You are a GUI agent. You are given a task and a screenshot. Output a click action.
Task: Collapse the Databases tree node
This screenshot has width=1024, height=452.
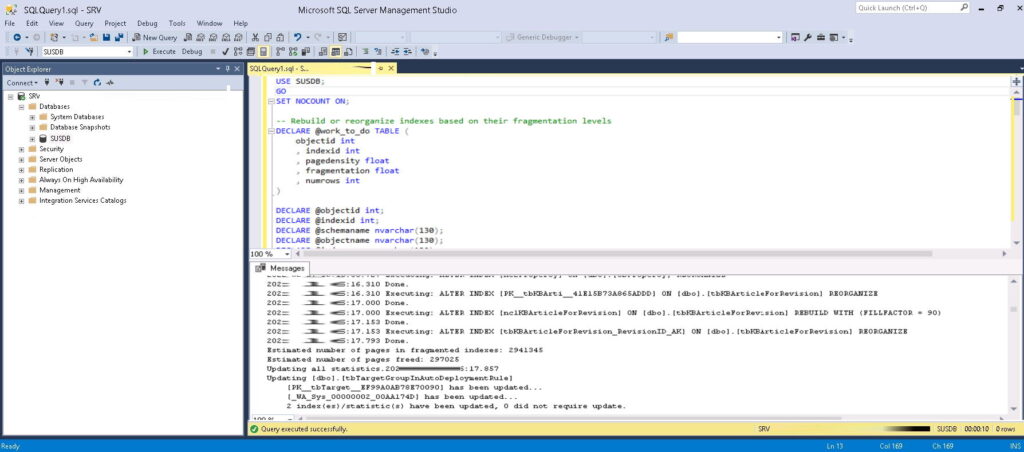[x=20, y=106]
